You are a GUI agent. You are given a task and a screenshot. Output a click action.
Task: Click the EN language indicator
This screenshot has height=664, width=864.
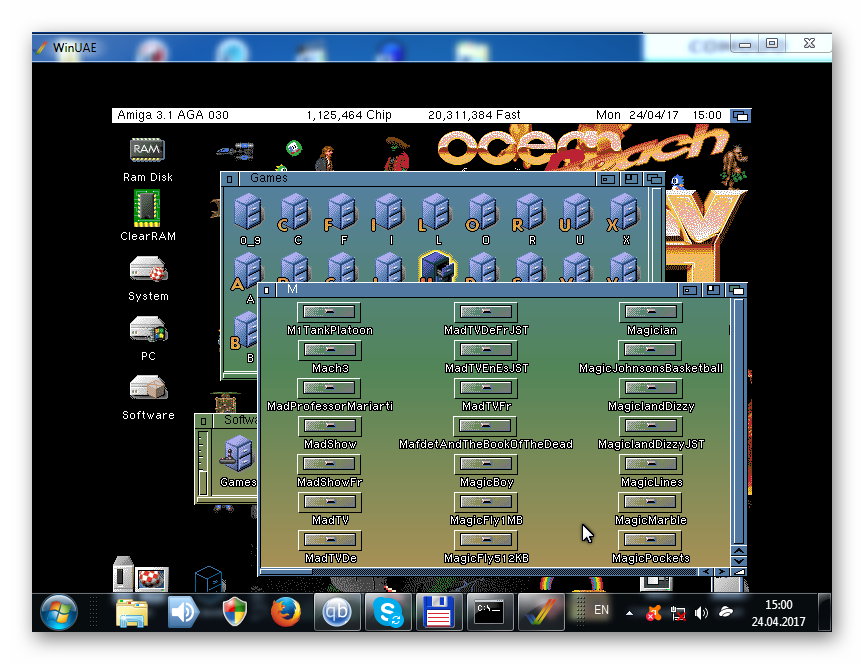[601, 609]
